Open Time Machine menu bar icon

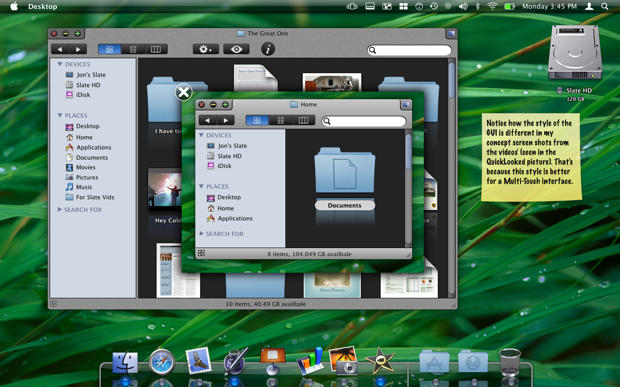434,6
